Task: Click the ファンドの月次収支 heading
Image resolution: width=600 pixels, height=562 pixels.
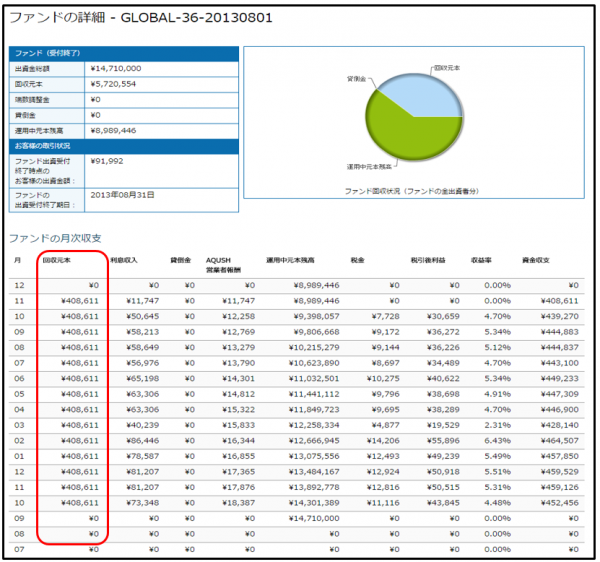Action: (55, 238)
